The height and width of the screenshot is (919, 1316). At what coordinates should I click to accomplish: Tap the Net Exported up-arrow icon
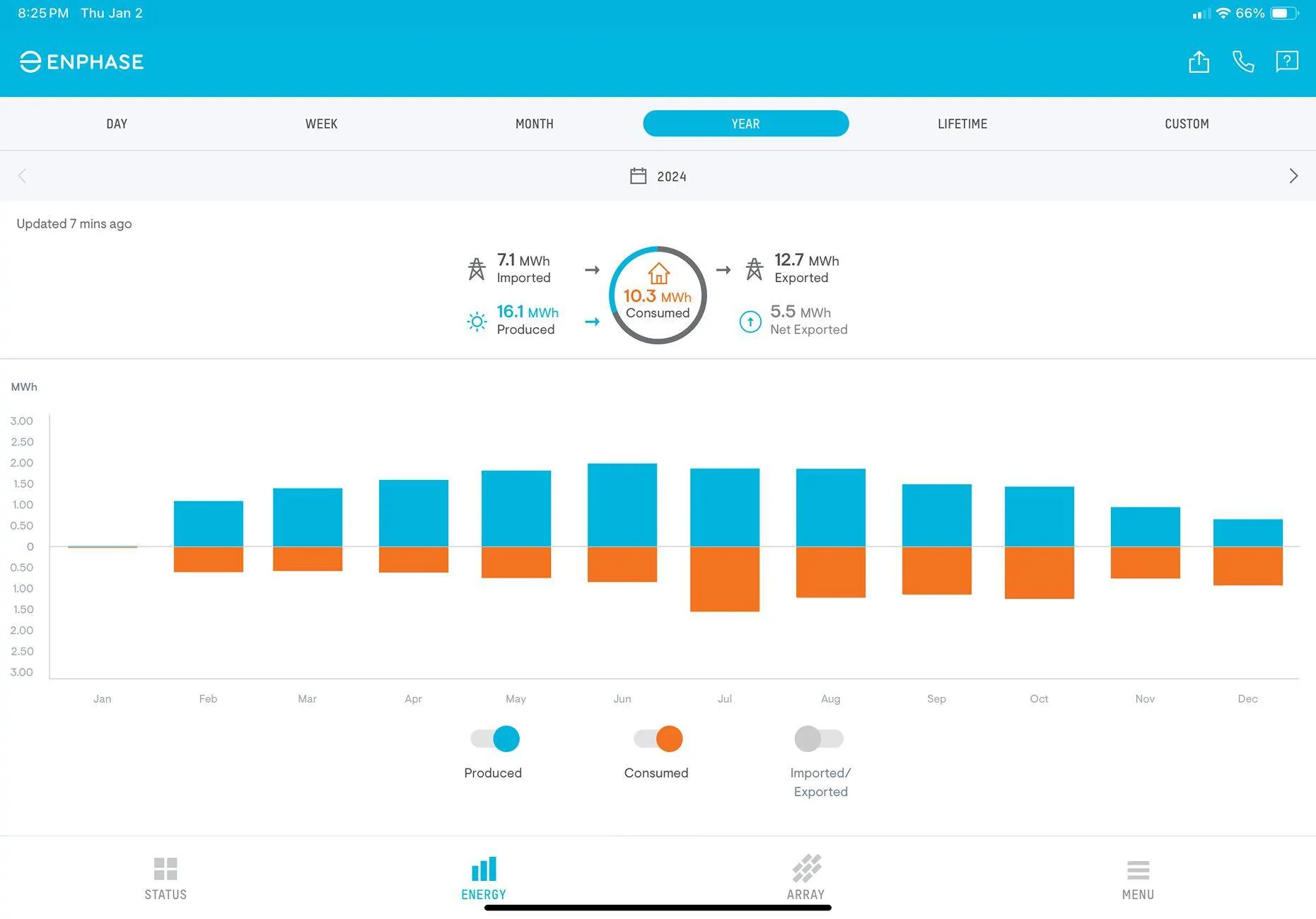pos(750,322)
